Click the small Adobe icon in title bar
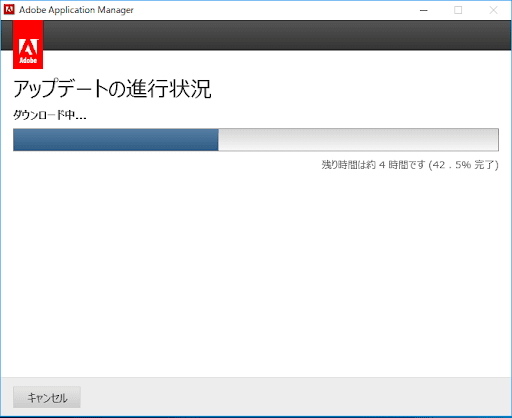Image resolution: width=512 pixels, height=418 pixels. point(9,10)
